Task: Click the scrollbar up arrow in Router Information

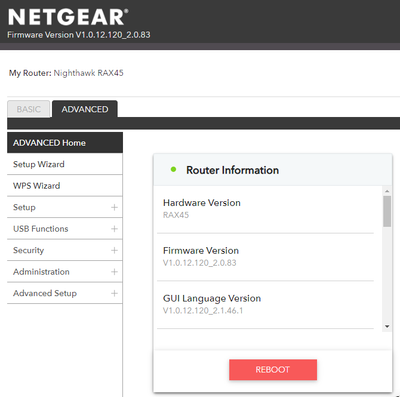Action: (387, 191)
